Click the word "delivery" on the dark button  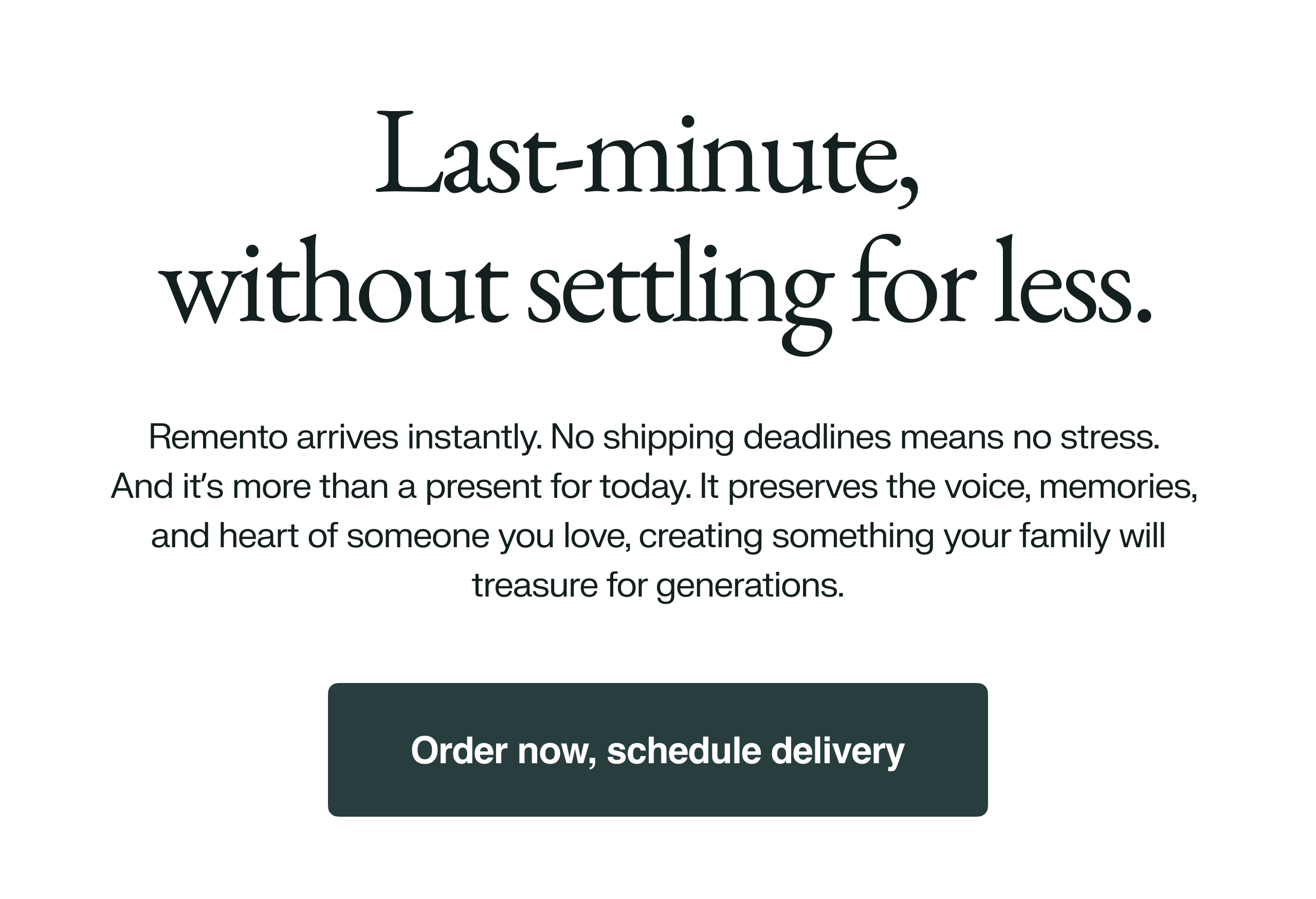coord(837,750)
